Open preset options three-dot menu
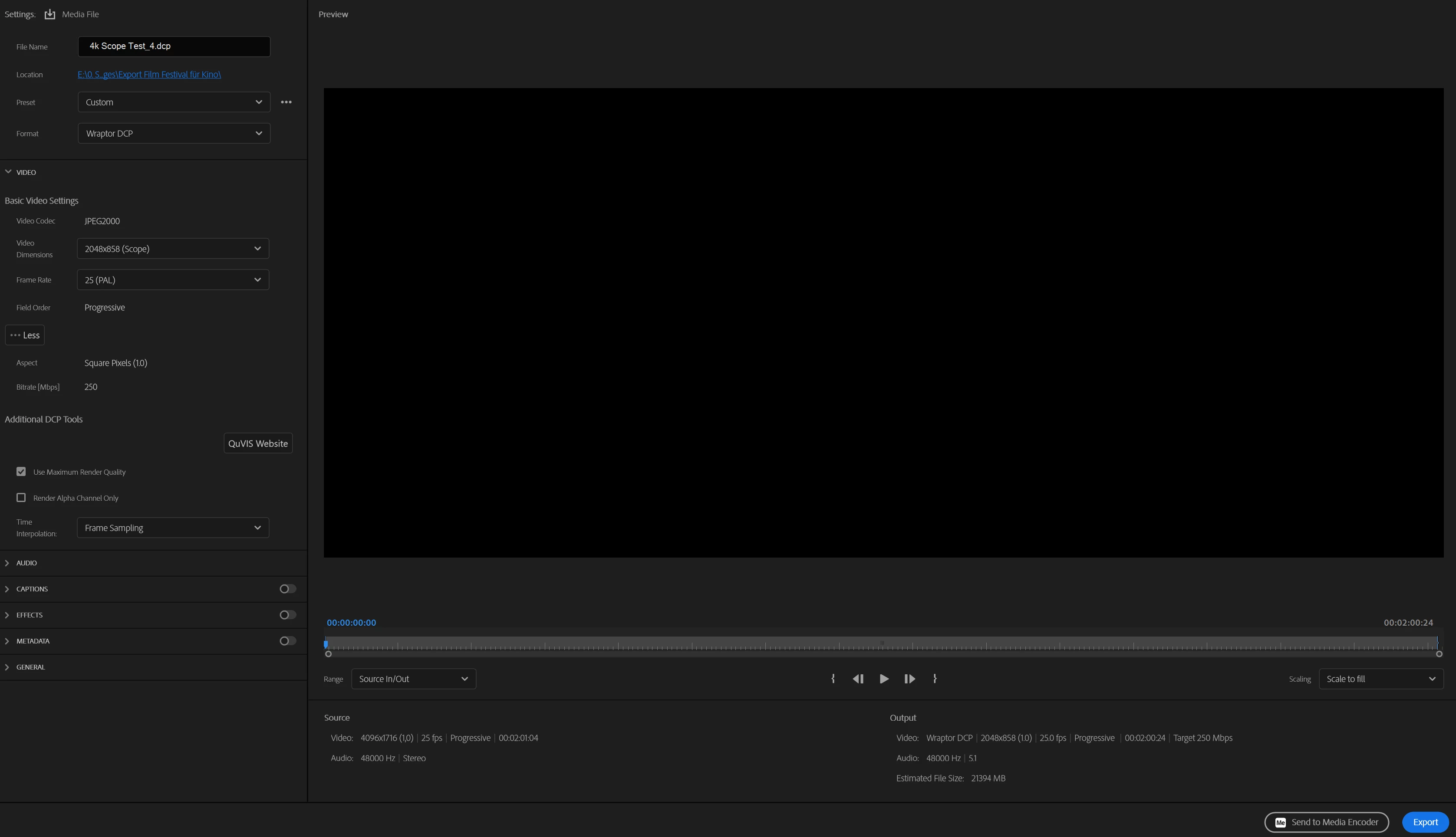The image size is (1456, 837). point(286,102)
